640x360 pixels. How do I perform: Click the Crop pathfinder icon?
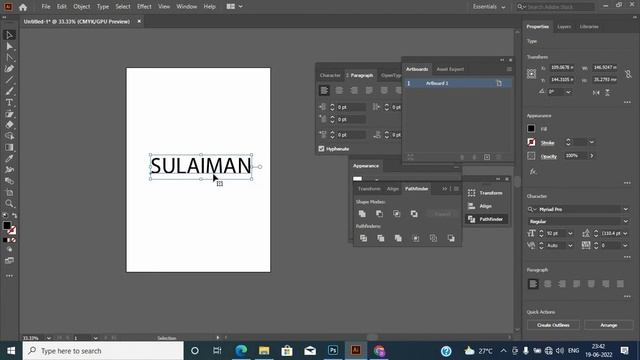416,238
